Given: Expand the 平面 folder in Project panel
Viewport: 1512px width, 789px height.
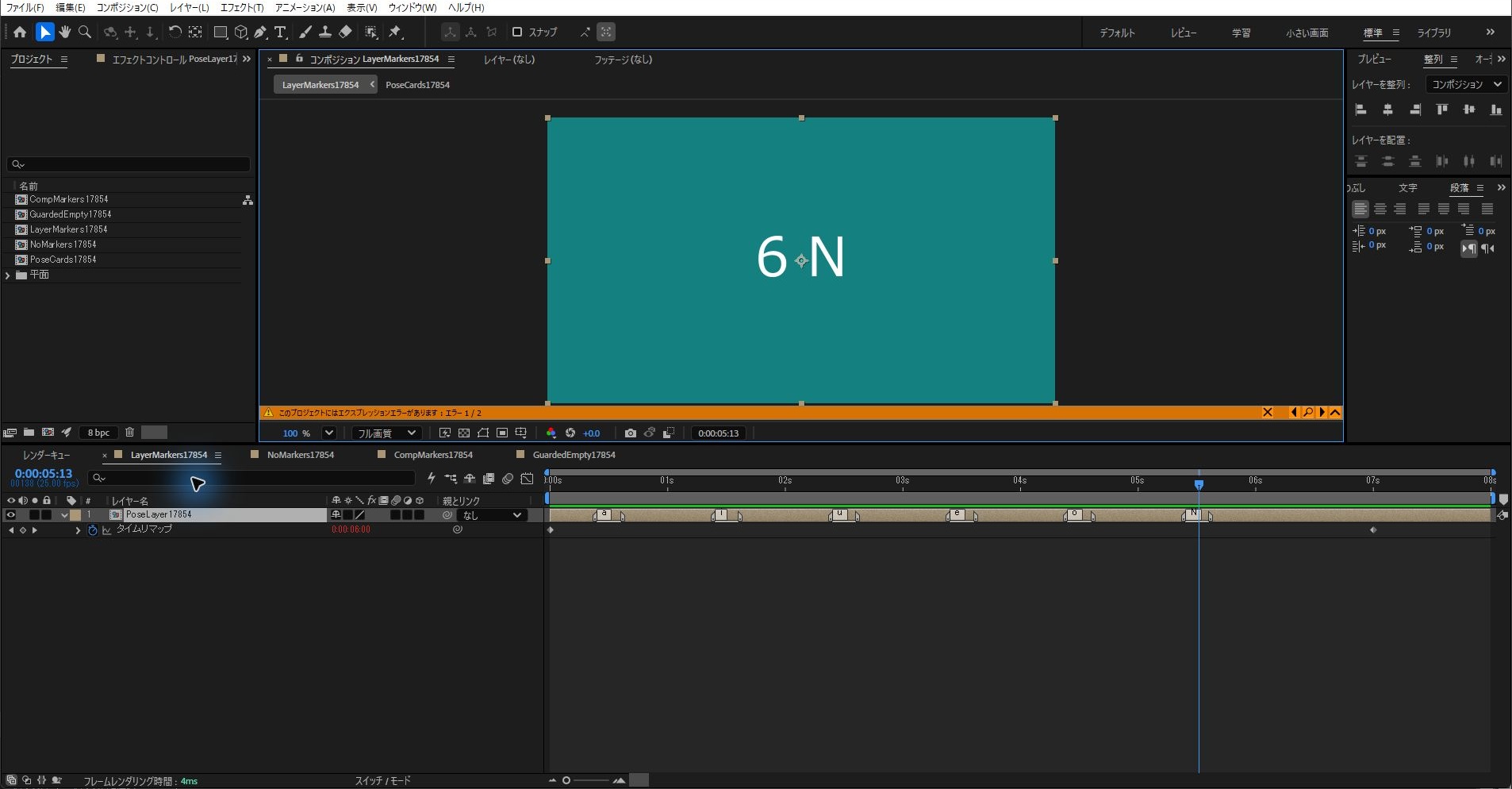Looking at the screenshot, I should tap(8, 275).
